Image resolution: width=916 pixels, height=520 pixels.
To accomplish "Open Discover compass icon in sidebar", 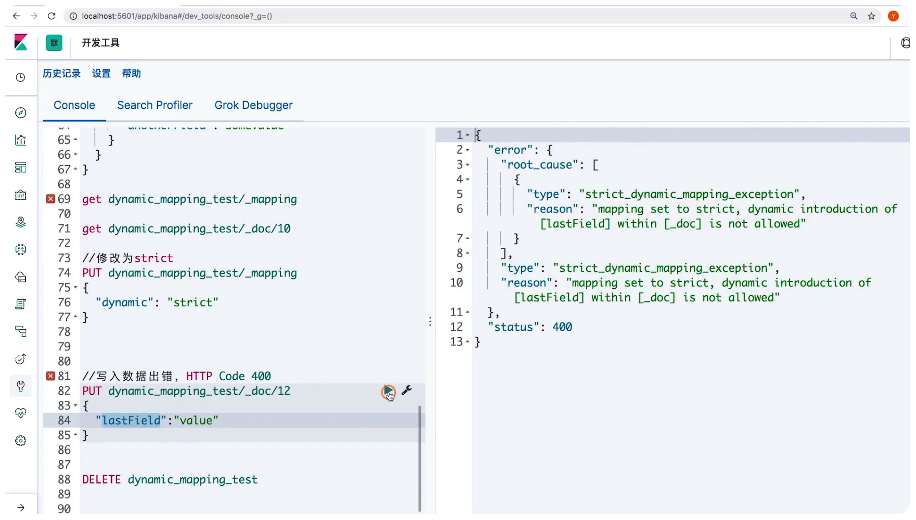I will pyautogui.click(x=20, y=112).
